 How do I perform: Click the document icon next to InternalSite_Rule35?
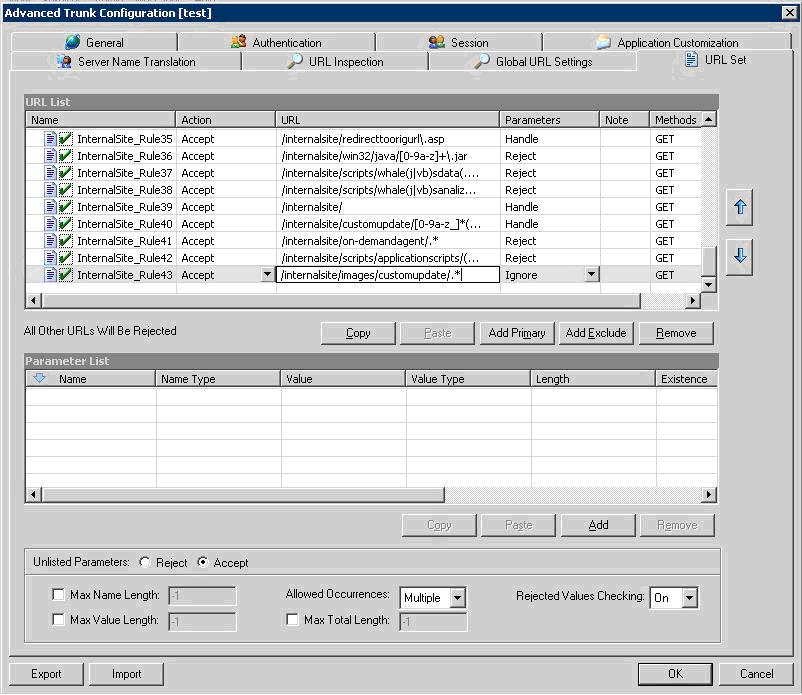[x=49, y=139]
